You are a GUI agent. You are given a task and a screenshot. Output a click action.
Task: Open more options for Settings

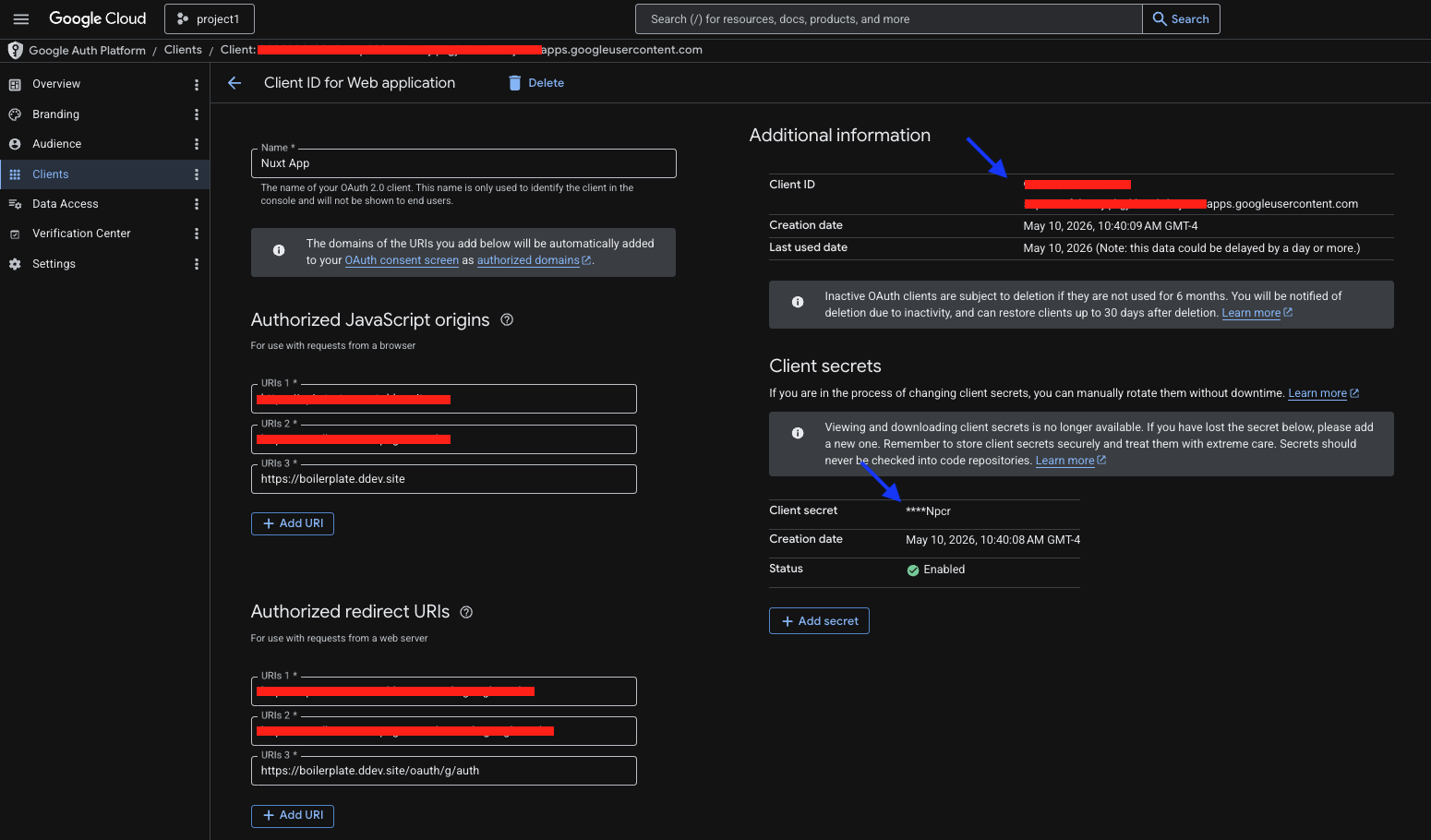[x=197, y=264]
